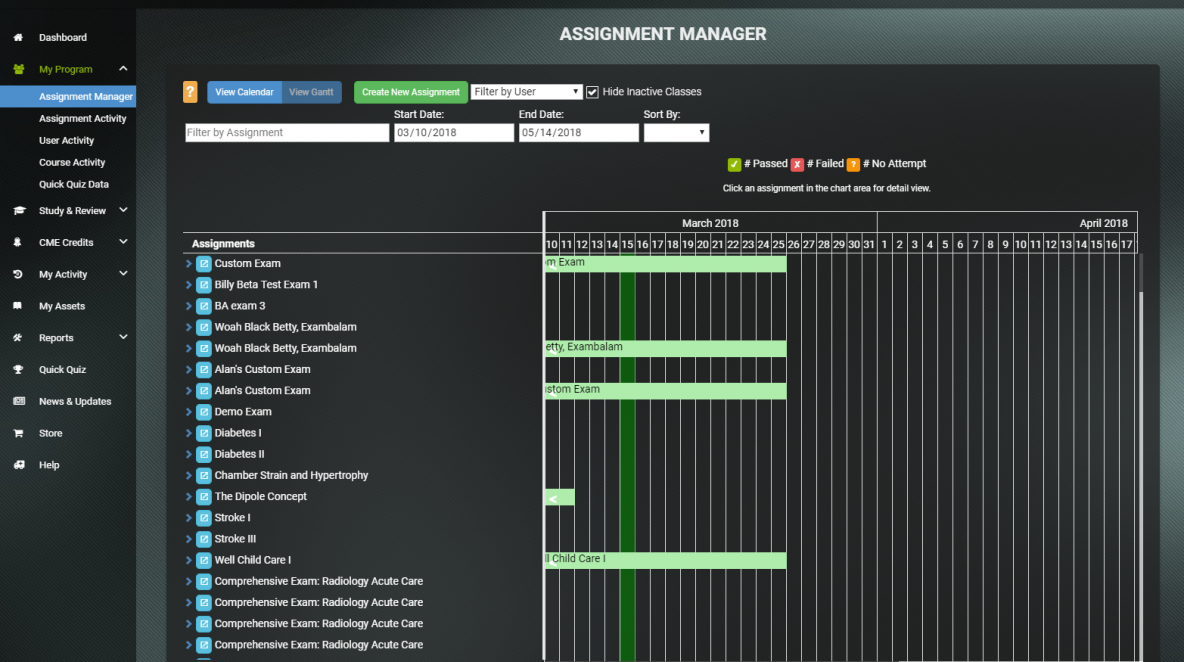
Task: Click the Reports tools icon
Action: (17, 337)
